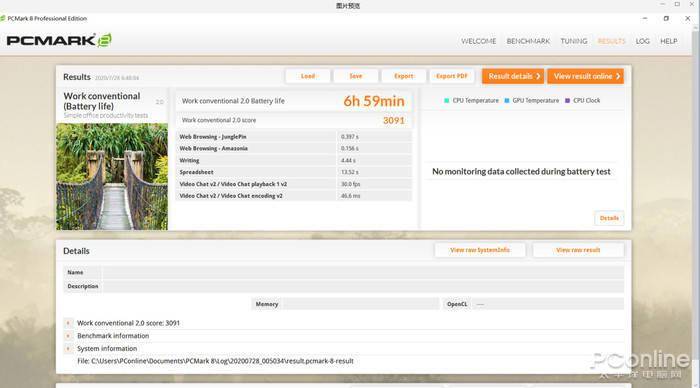The image size is (700, 388).
Task: Open the TUNING tab
Action: (574, 41)
